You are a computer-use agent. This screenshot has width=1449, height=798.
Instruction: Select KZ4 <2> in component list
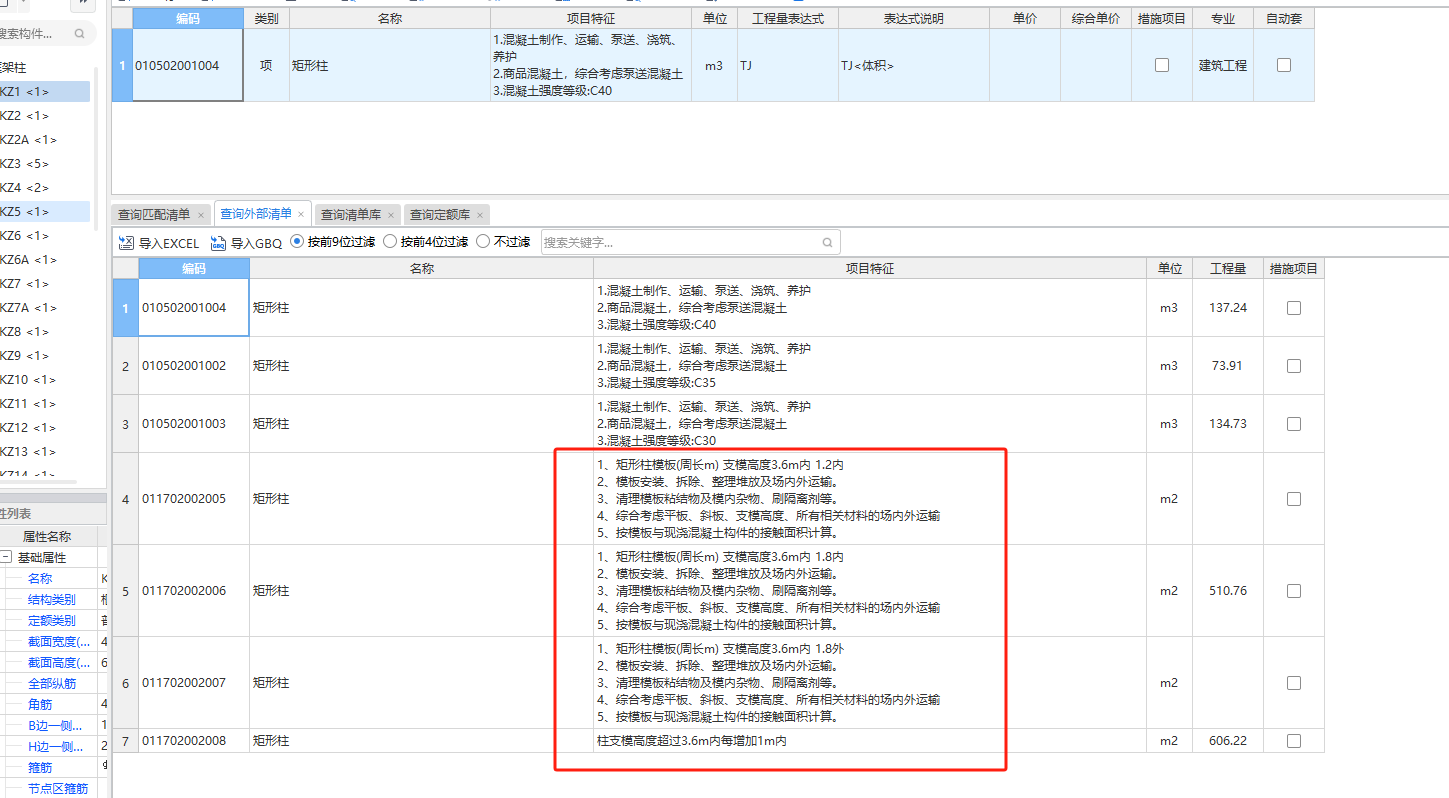click(44, 187)
